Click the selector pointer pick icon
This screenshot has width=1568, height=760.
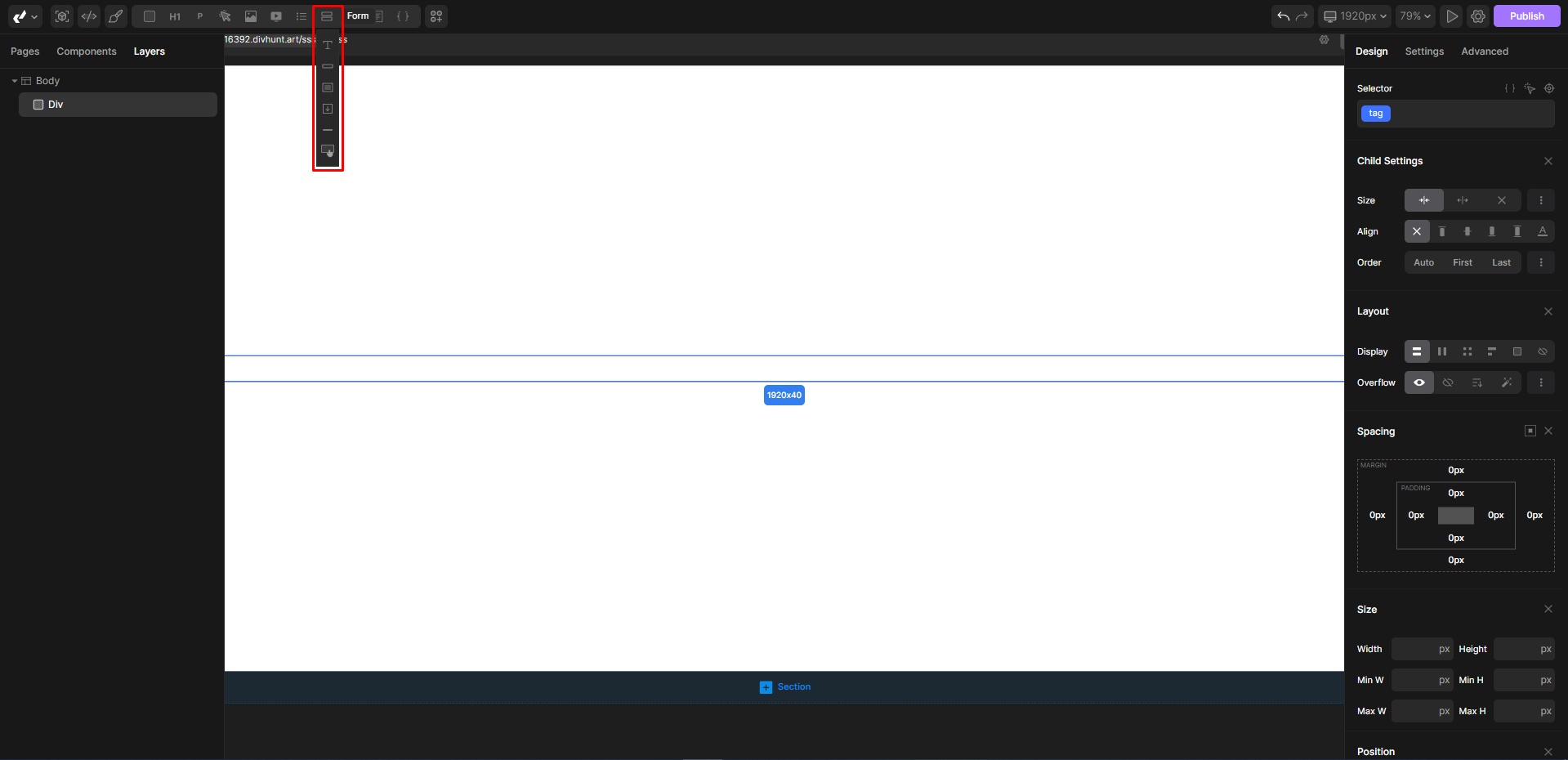pos(1530,88)
